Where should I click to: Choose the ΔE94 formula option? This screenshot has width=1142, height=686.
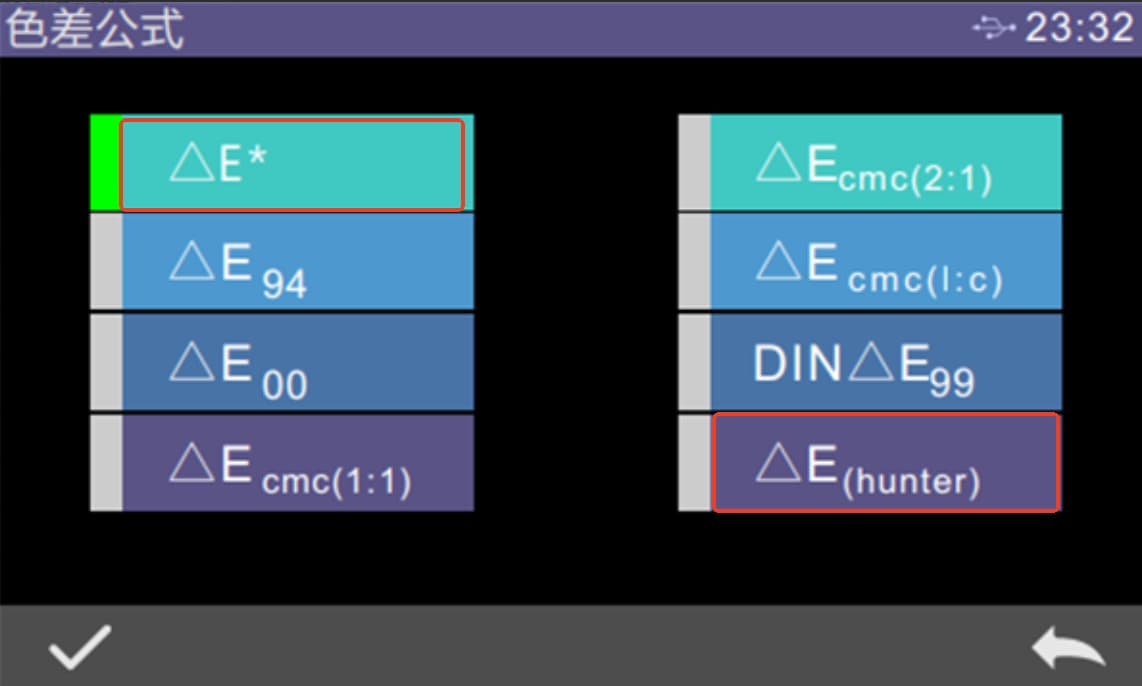pos(297,261)
